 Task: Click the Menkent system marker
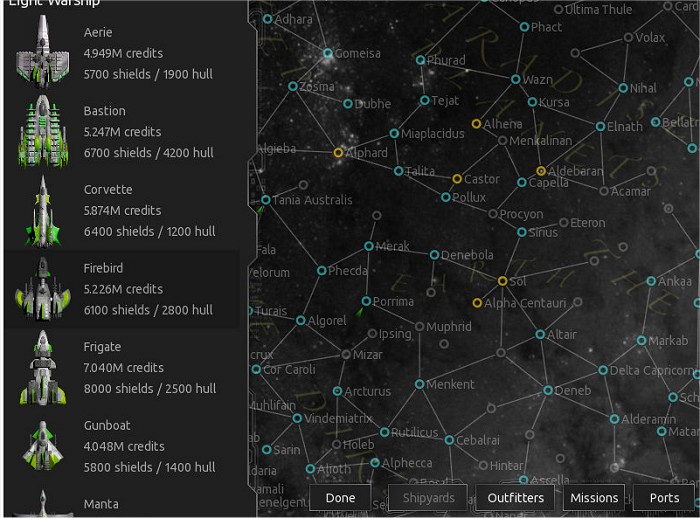[419, 384]
